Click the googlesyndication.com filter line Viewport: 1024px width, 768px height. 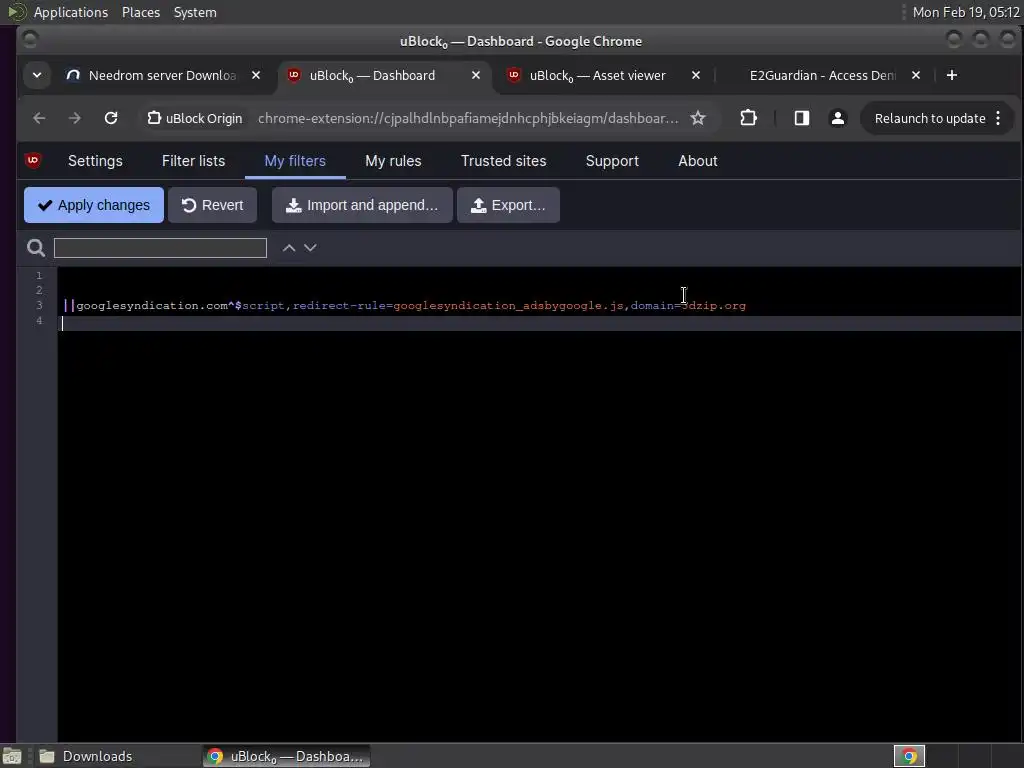click(405, 306)
